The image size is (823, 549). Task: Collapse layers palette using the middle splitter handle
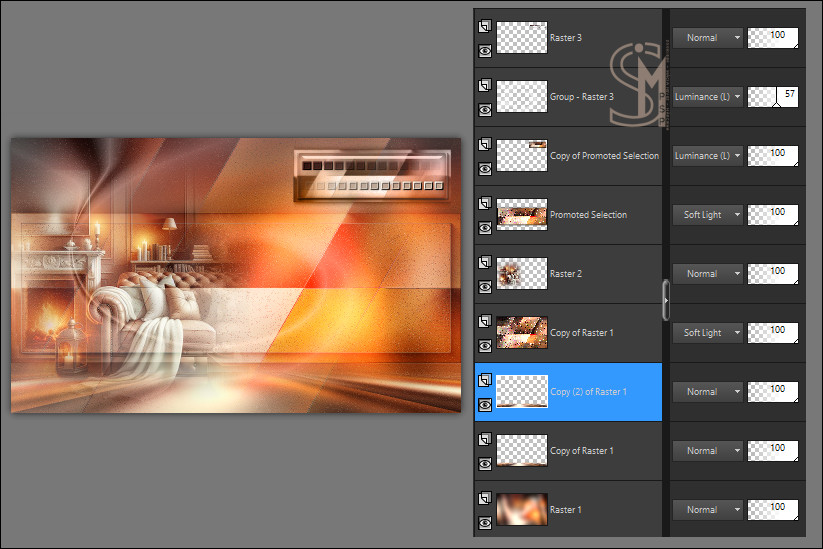coord(665,298)
